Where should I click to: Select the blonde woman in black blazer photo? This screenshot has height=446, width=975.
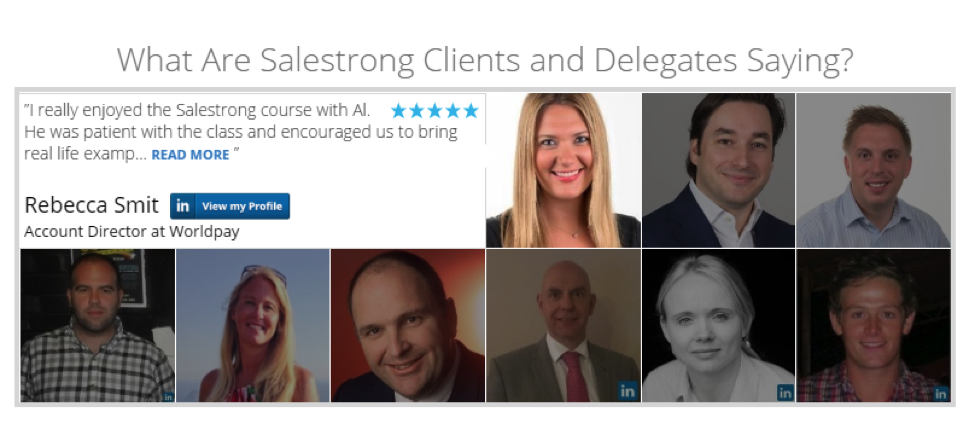(563, 170)
